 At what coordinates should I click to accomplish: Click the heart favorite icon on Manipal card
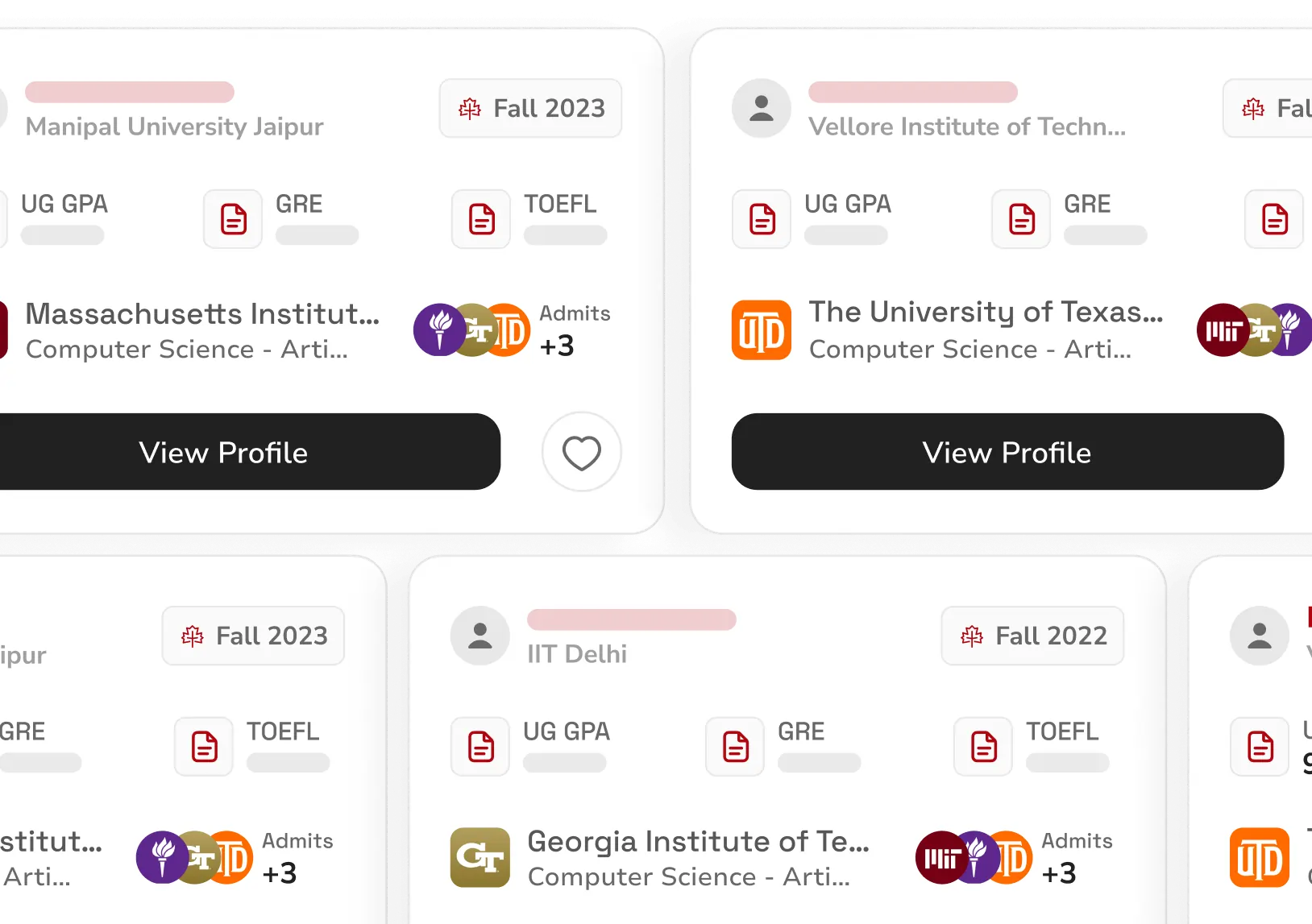click(581, 452)
